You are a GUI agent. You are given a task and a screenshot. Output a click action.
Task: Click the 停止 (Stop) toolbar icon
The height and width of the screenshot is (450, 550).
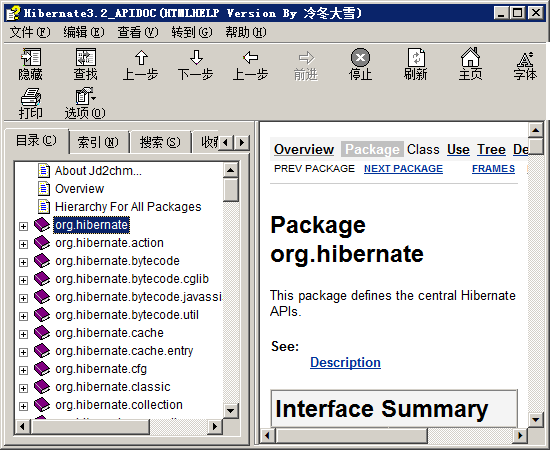click(x=361, y=57)
